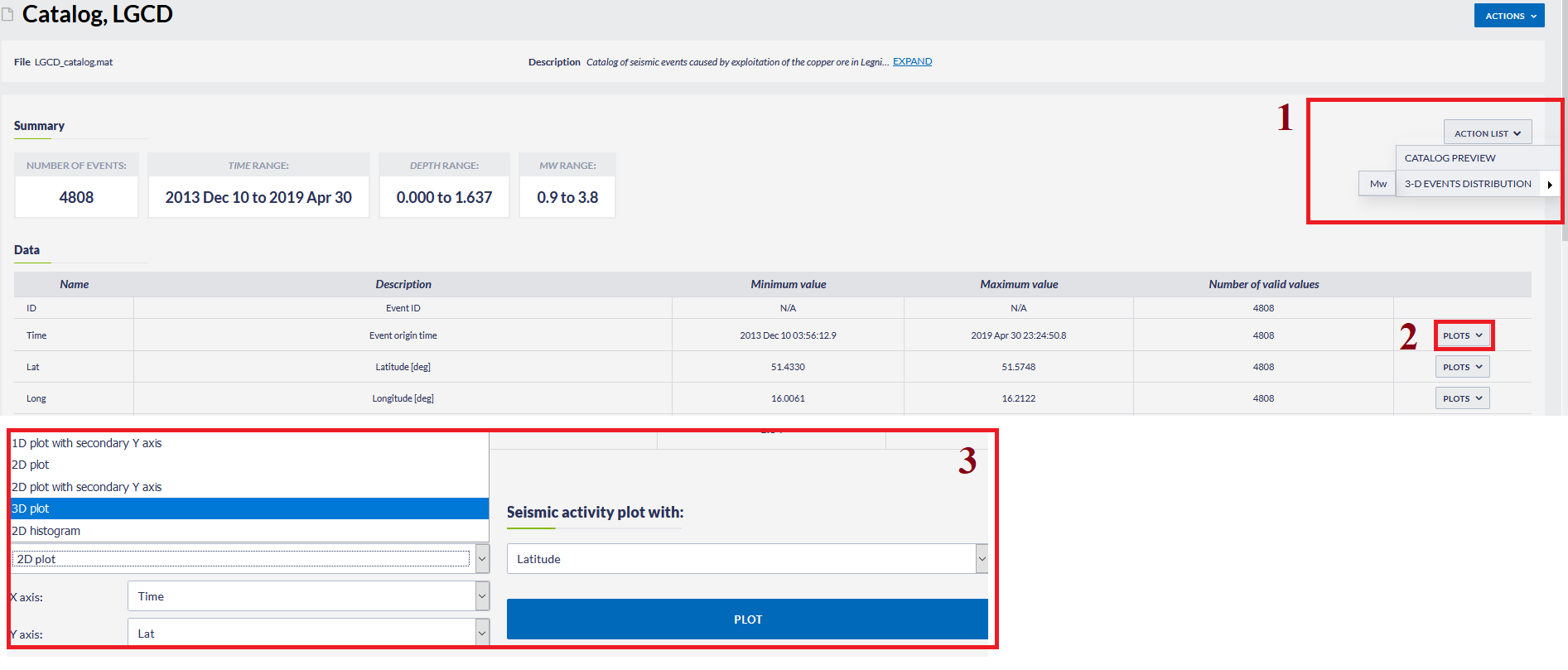Image resolution: width=1568 pixels, height=670 pixels.
Task: Pick 2D histogram from plot type list
Action: (46, 531)
